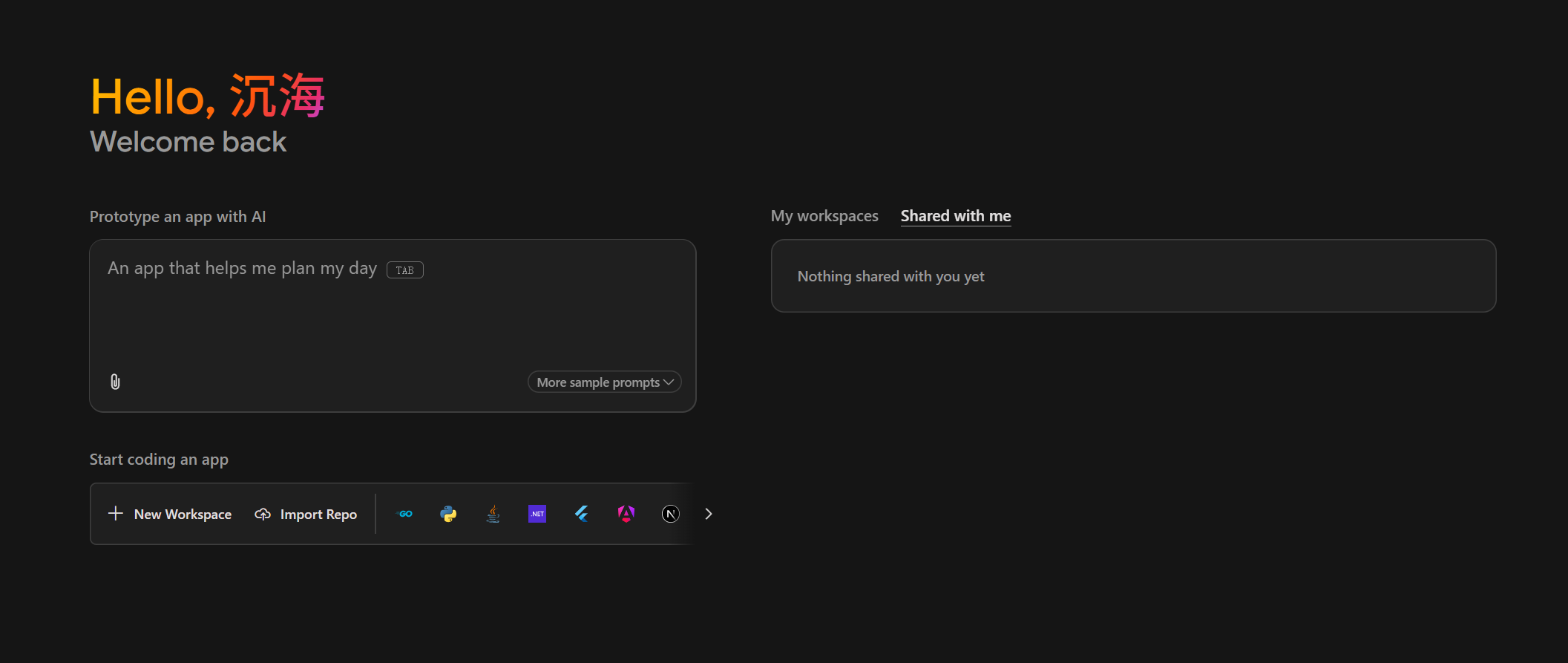Open the Next.js template icon
Screen dimensions: 1568x663
[x=670, y=514]
